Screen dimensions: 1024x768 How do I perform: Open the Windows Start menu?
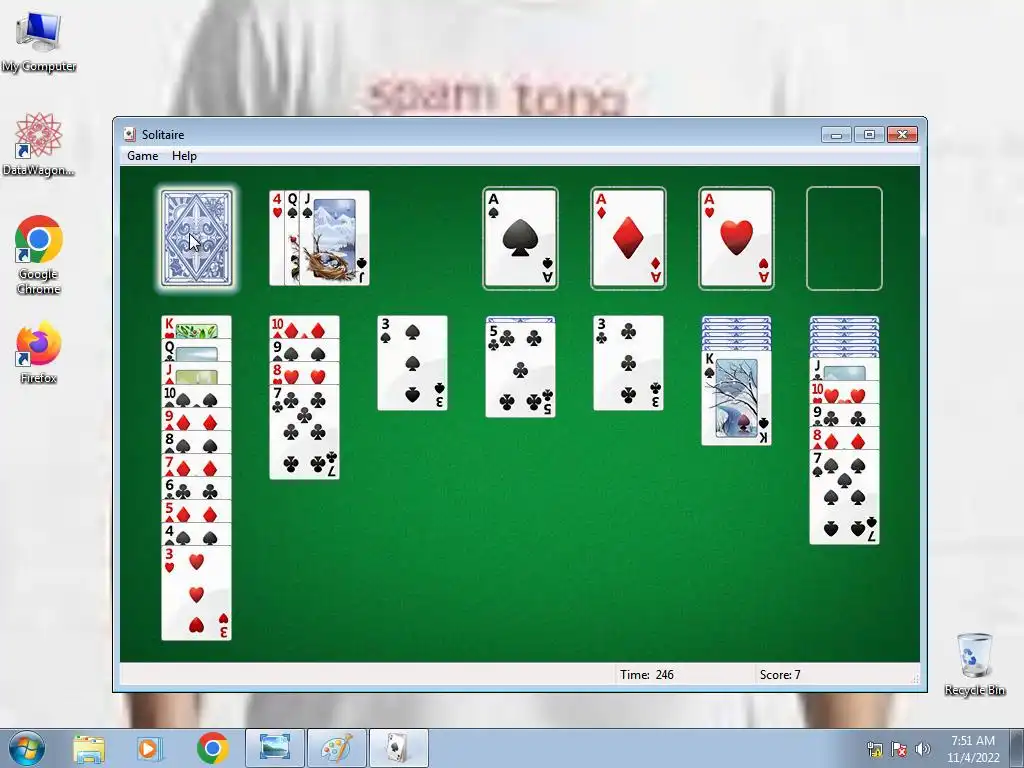click(x=27, y=748)
